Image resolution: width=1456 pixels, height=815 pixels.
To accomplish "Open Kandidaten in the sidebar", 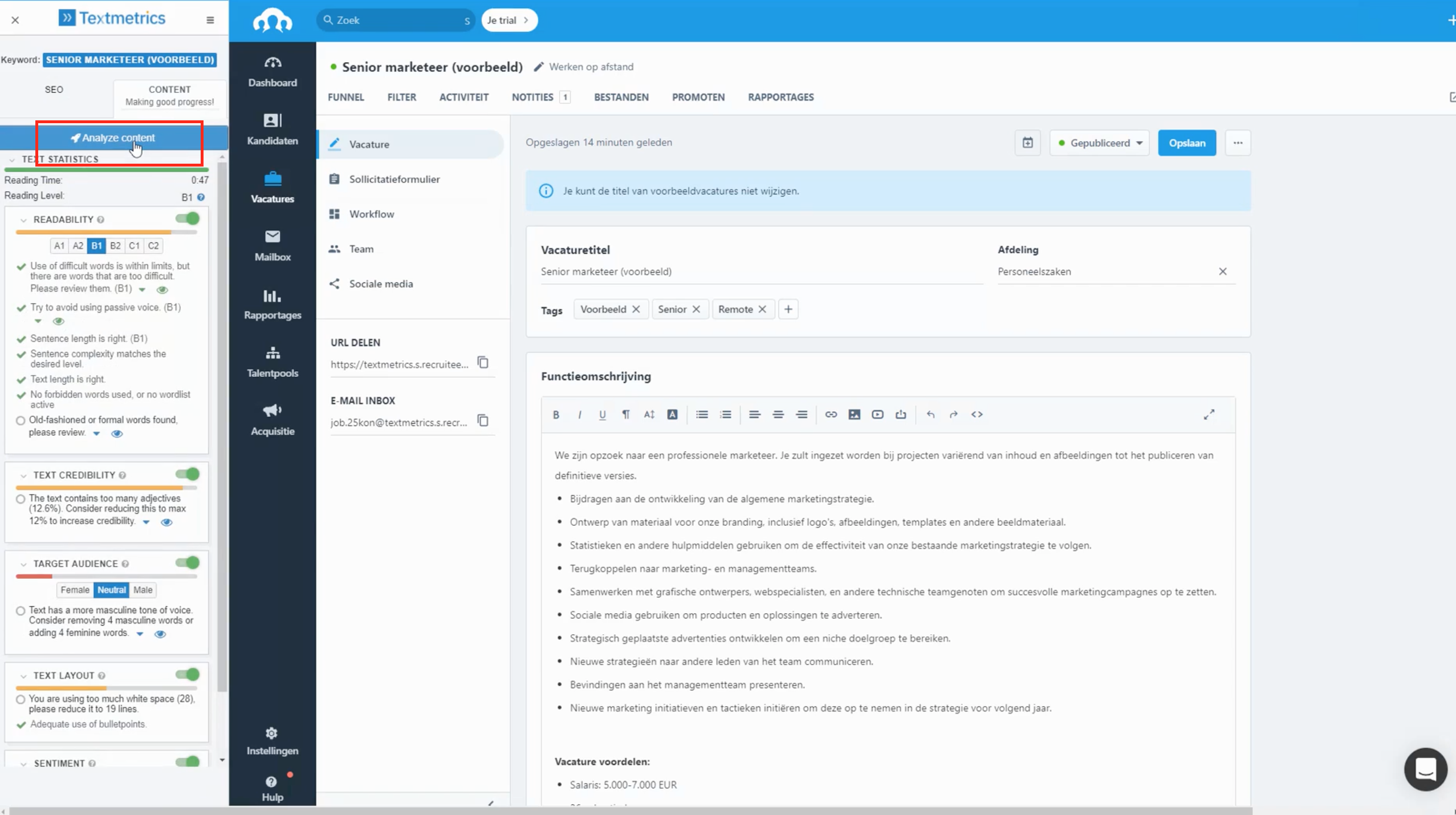I will (273, 129).
